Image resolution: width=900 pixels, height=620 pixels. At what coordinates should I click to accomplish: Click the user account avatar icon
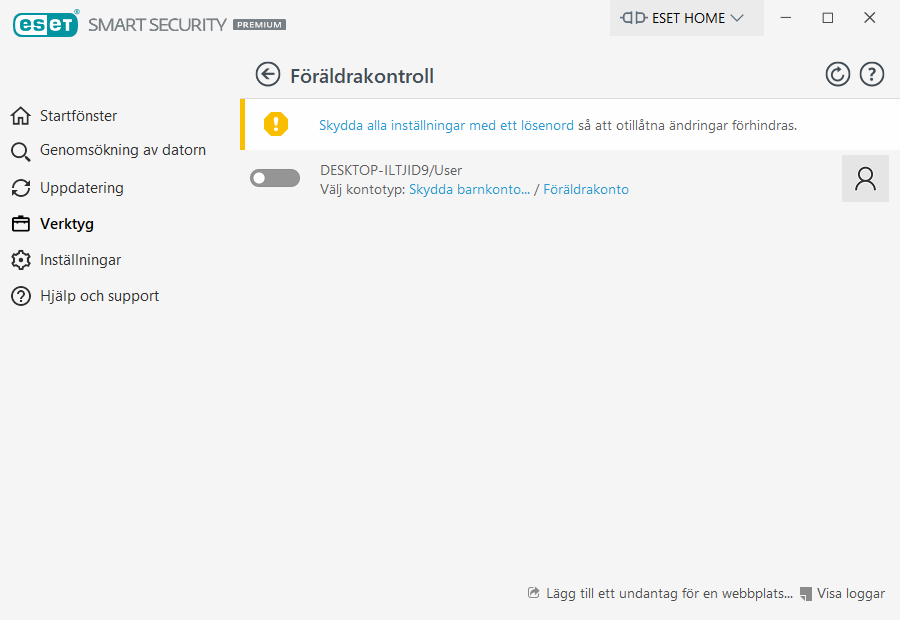click(x=865, y=179)
